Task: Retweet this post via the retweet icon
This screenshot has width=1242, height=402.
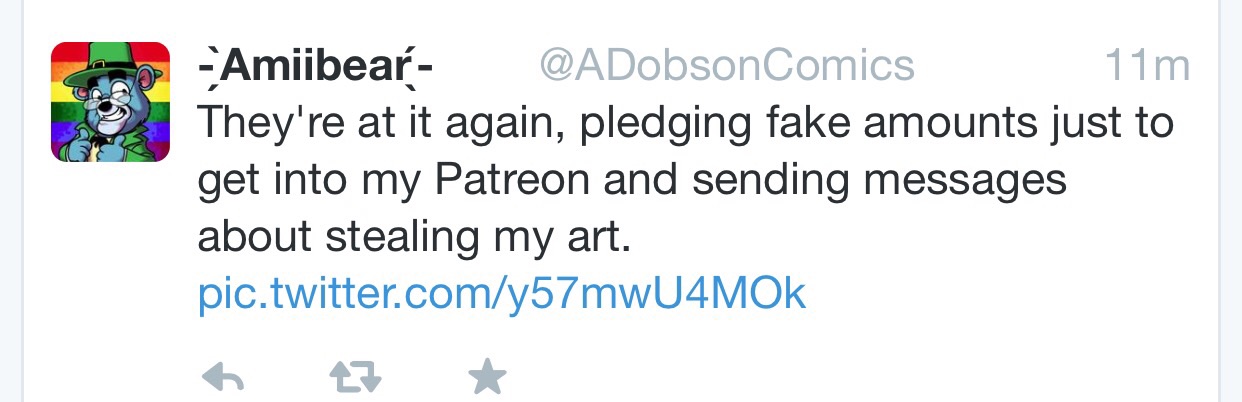Action: (356, 377)
